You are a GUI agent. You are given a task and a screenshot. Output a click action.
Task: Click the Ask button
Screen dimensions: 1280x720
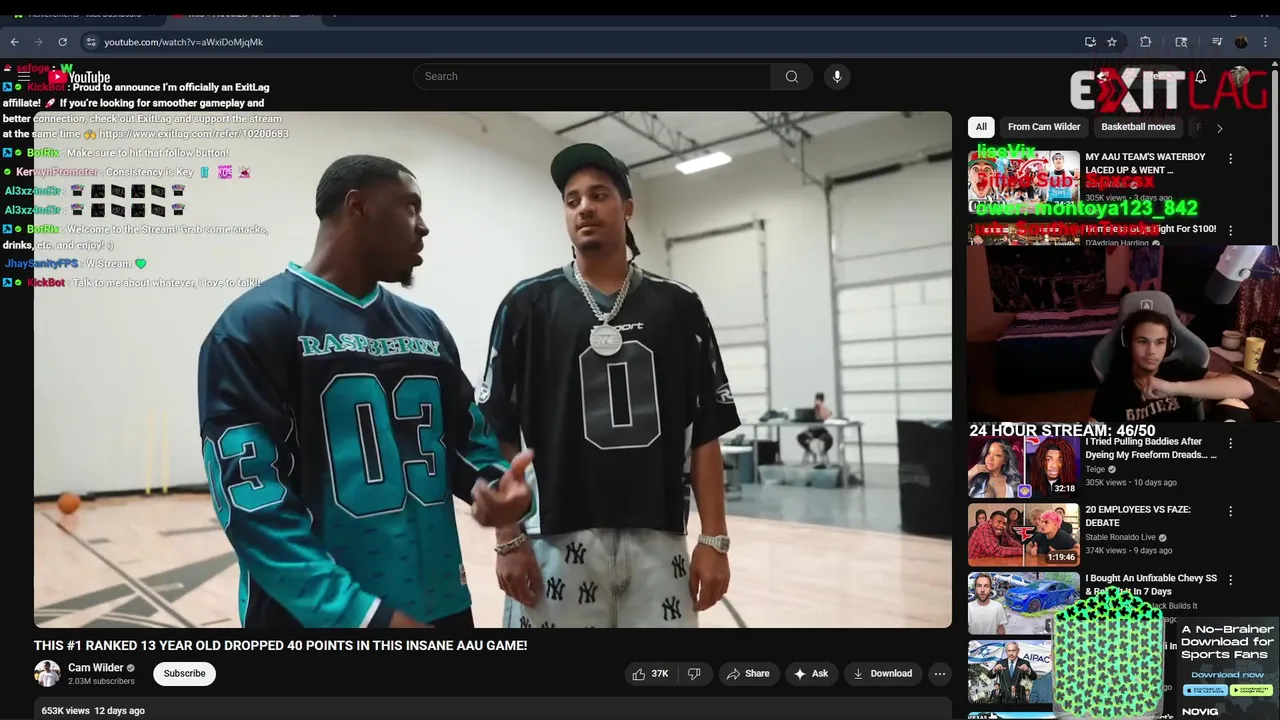pos(811,674)
